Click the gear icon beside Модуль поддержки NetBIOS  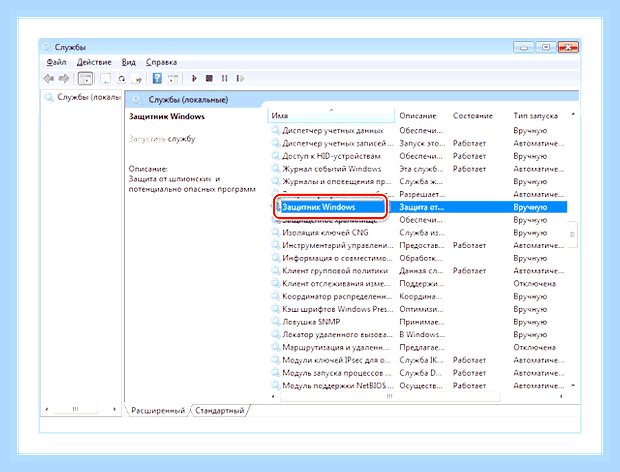point(275,385)
